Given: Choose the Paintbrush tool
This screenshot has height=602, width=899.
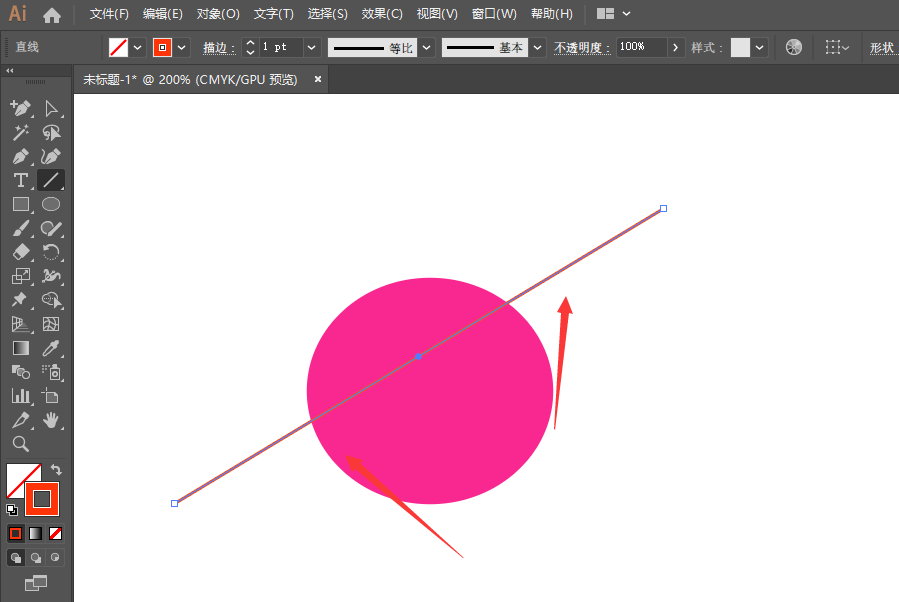Looking at the screenshot, I should [x=20, y=228].
